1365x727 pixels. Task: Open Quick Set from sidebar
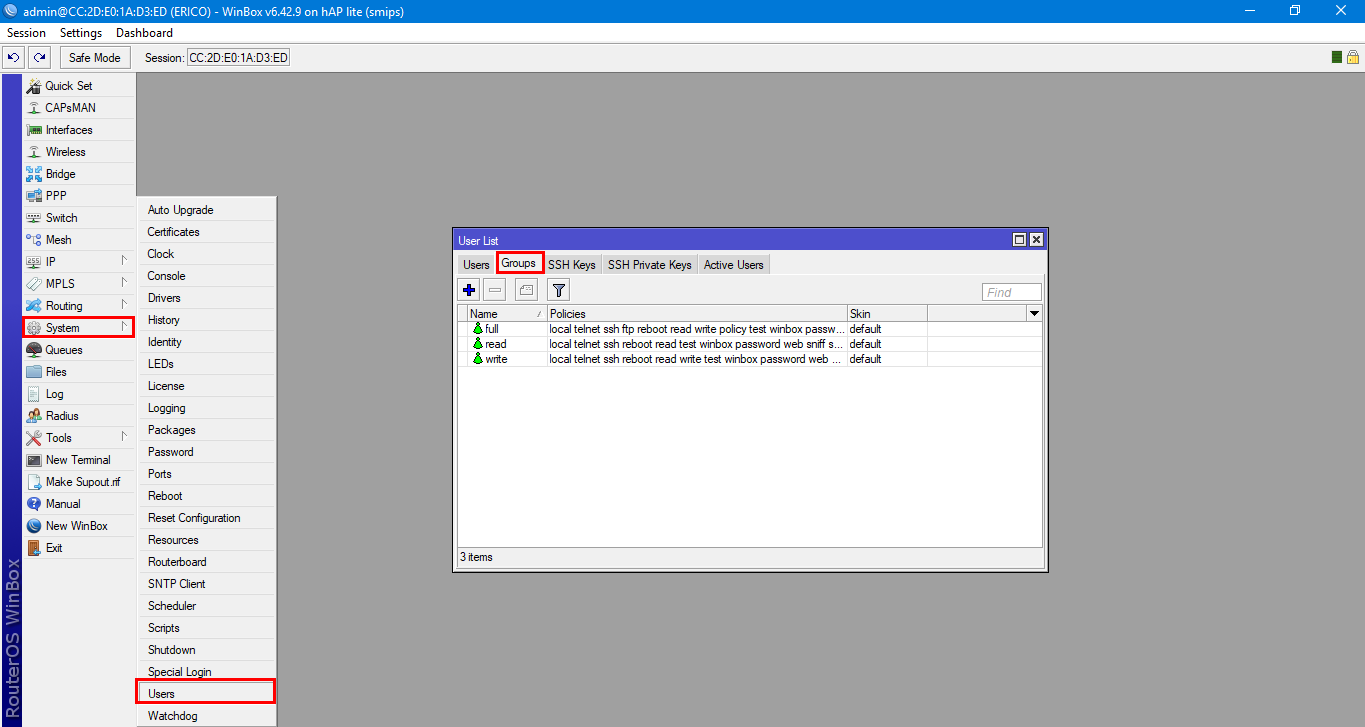click(x=79, y=86)
